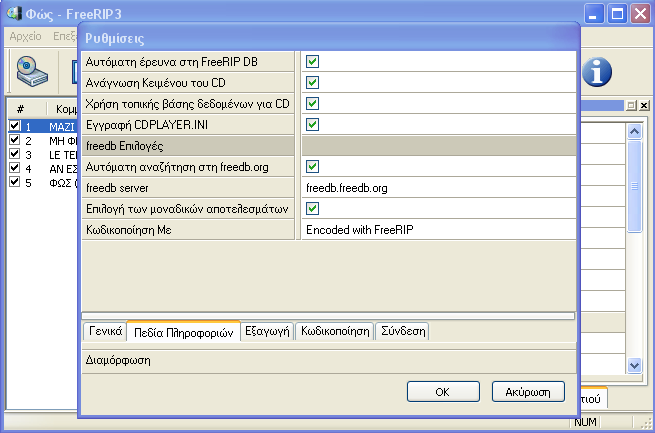The image size is (655, 433).
Task: Close the side panel with its X
Action: (645, 105)
